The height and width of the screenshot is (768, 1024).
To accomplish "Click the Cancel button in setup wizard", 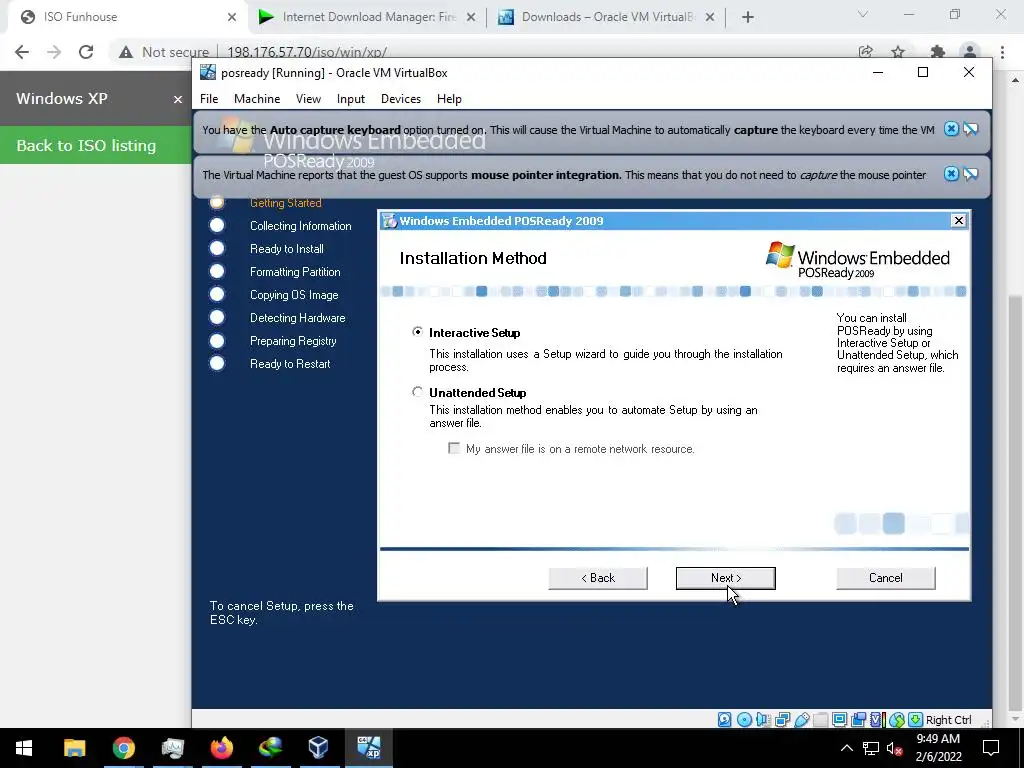I will [886, 578].
